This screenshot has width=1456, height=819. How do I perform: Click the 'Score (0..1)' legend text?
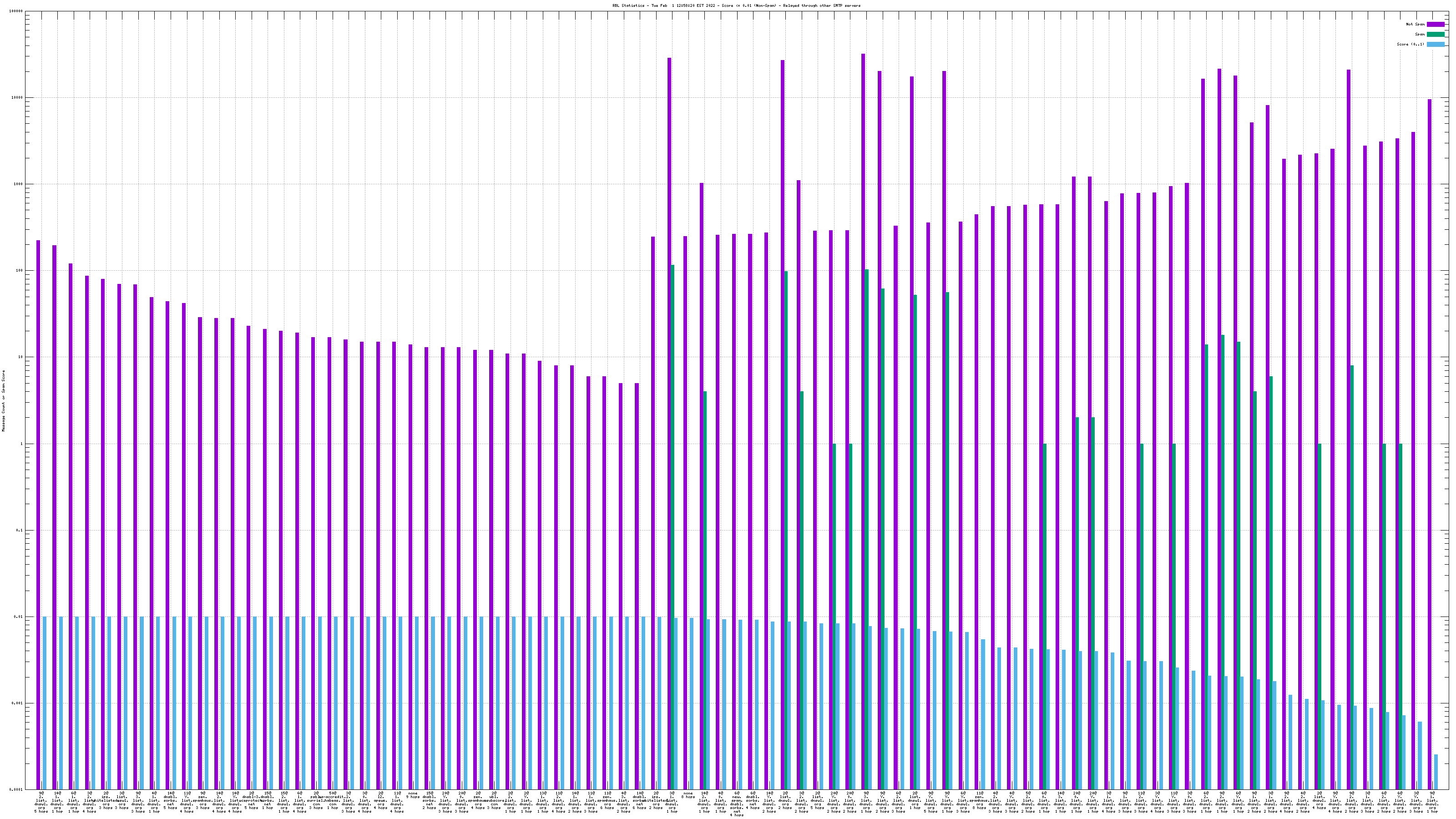coord(1410,44)
